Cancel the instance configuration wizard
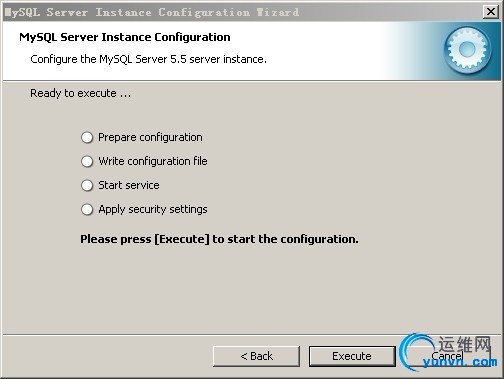504x379 pixels. (x=448, y=356)
